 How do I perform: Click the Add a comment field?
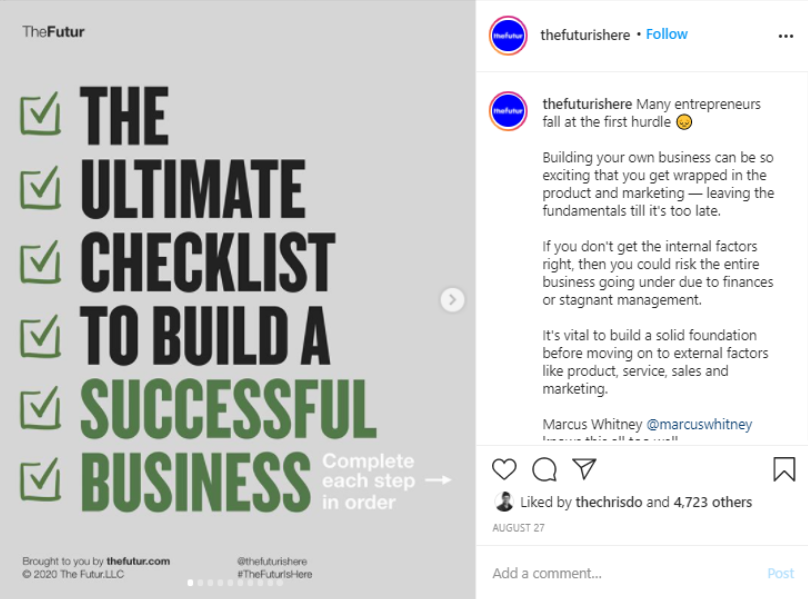click(620, 573)
